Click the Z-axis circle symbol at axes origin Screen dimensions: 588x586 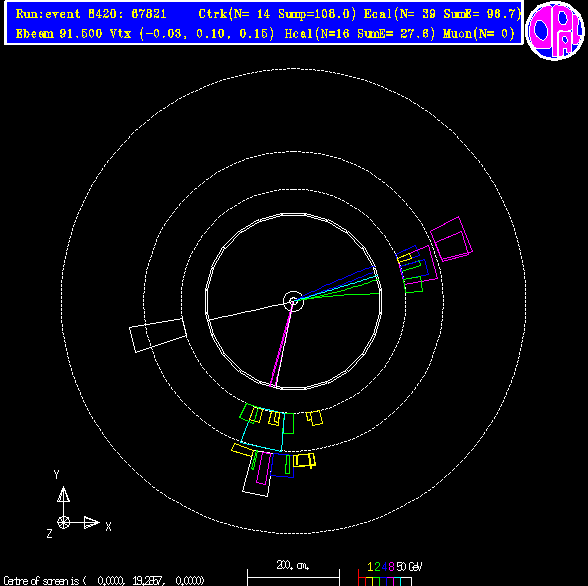(63, 522)
